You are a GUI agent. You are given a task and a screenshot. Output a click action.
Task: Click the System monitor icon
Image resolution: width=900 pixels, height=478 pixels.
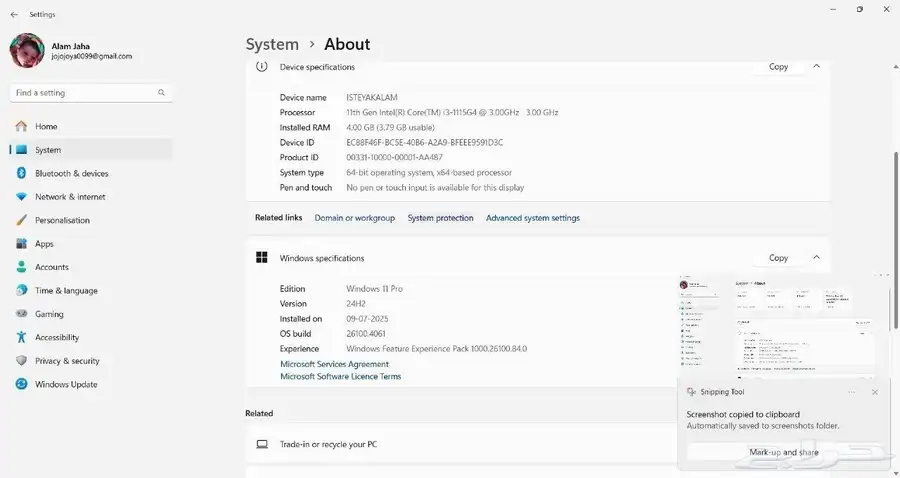click(x=21, y=150)
